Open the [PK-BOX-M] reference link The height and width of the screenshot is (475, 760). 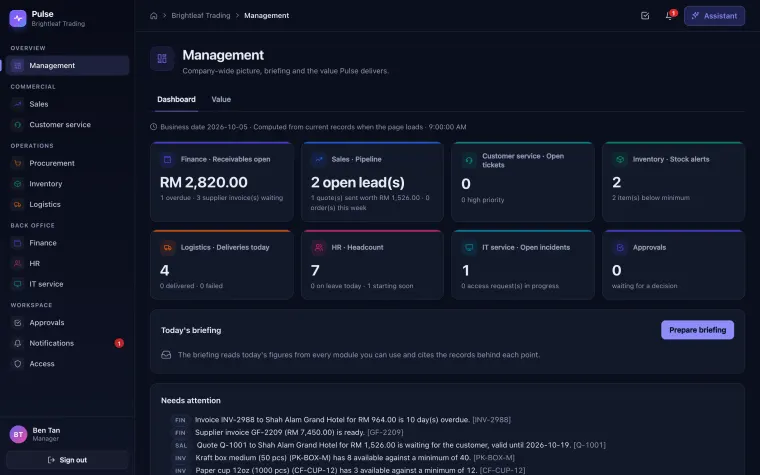(494, 458)
